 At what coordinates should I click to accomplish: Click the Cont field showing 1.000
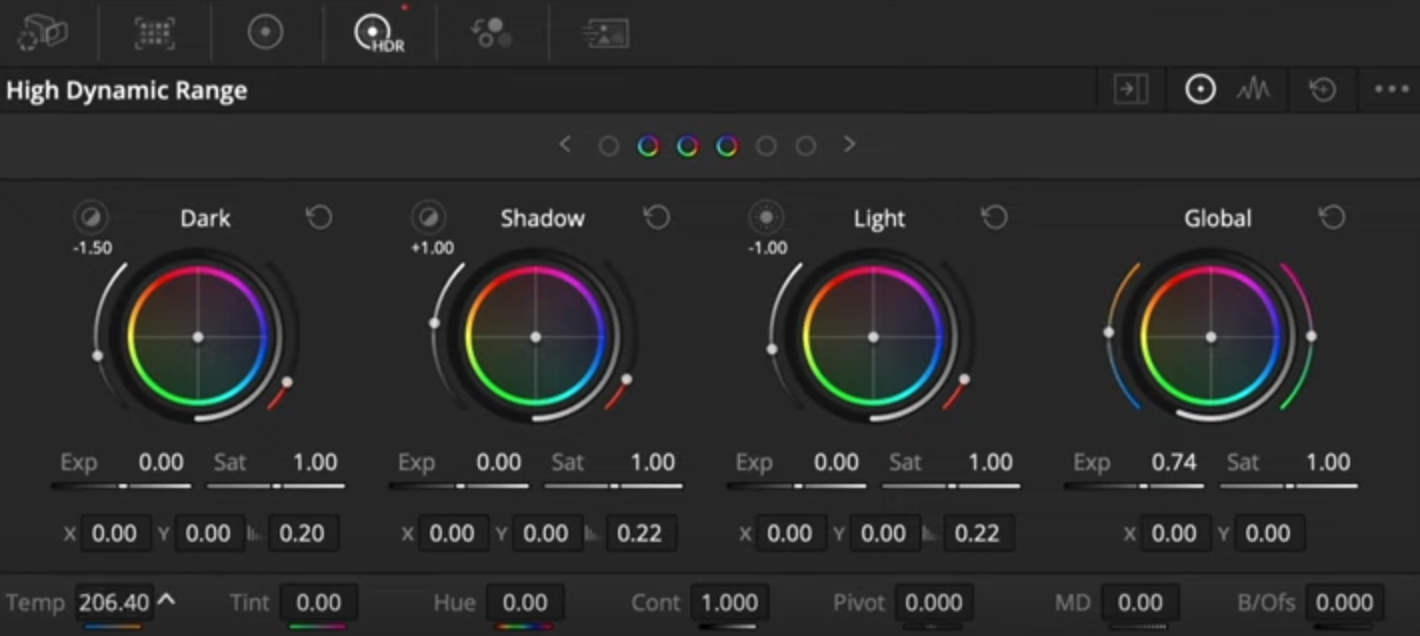729,603
